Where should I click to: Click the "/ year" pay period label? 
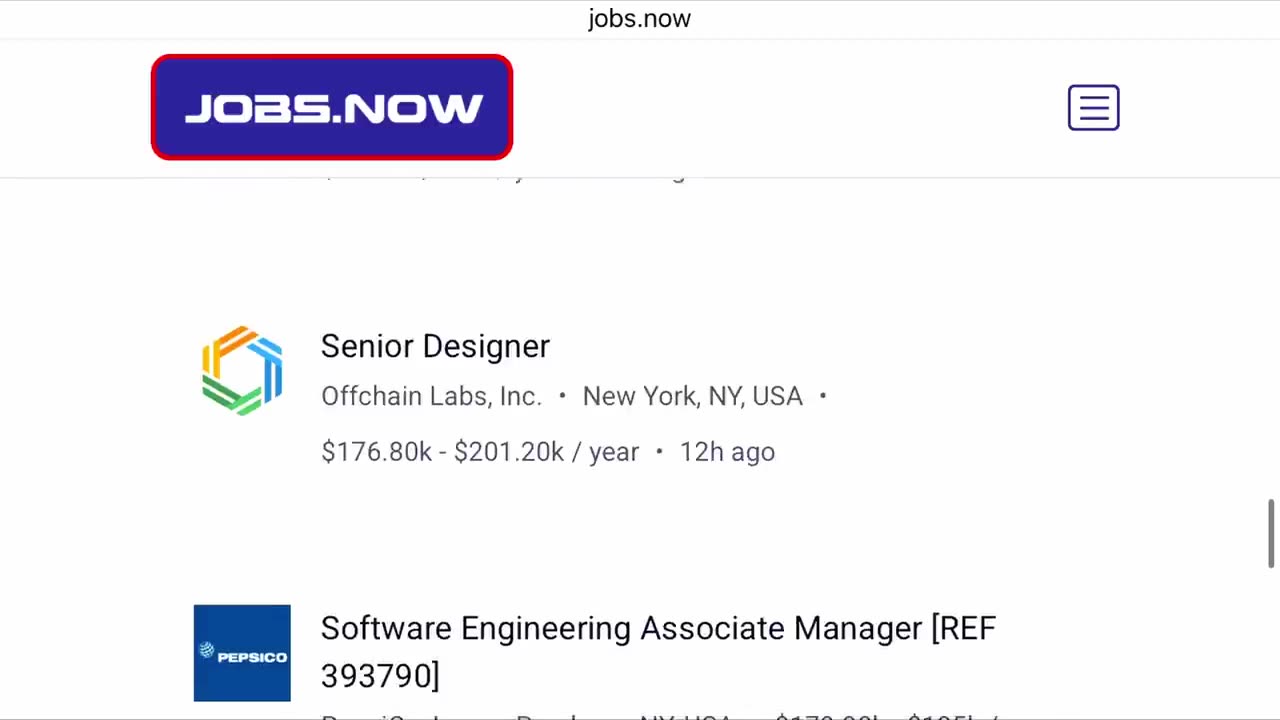605,452
